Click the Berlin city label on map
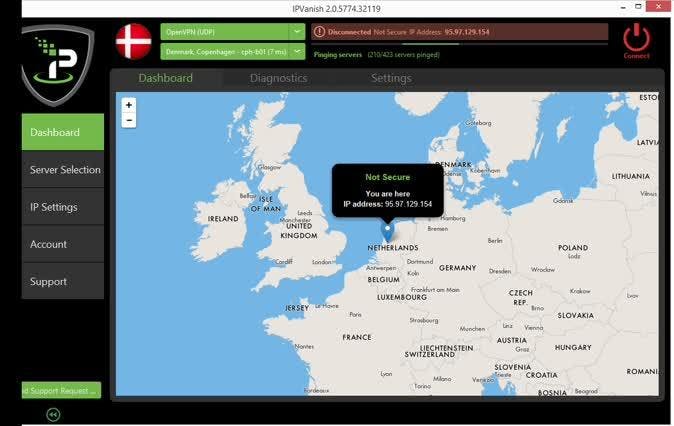The width and height of the screenshot is (674, 426). [495, 241]
